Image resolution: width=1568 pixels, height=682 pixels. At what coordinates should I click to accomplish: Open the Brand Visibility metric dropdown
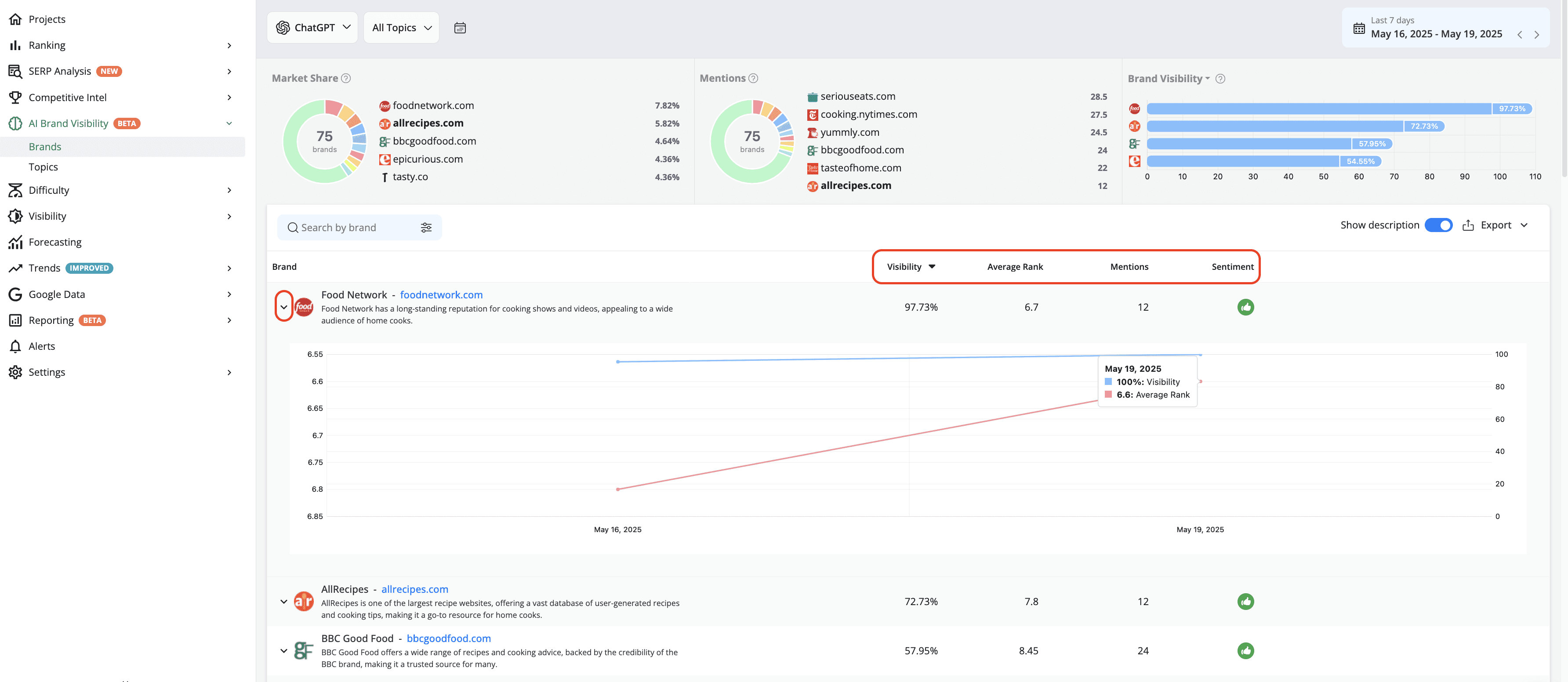(1169, 79)
